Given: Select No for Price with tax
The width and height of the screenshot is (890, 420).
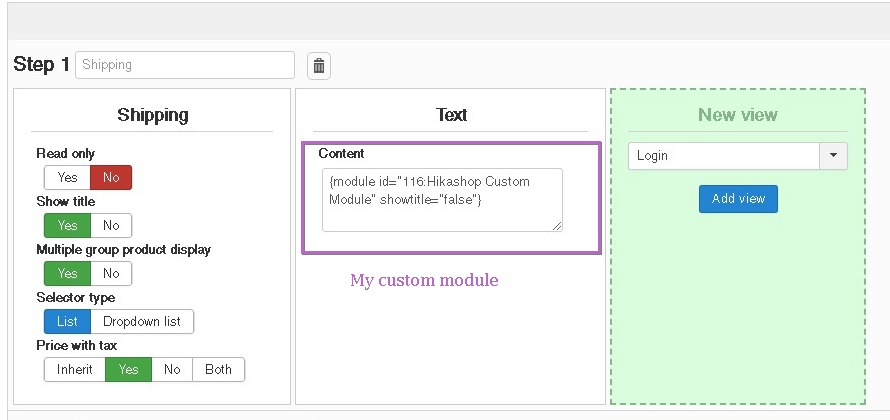Looking at the screenshot, I should (172, 370).
